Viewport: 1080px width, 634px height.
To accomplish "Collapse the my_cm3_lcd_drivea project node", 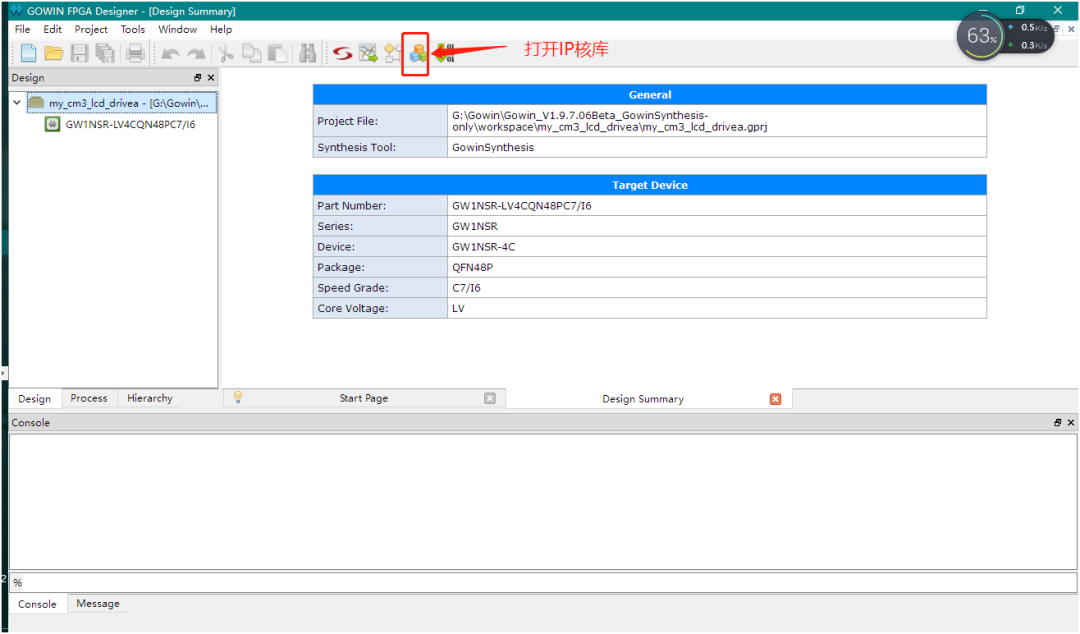I will point(17,103).
